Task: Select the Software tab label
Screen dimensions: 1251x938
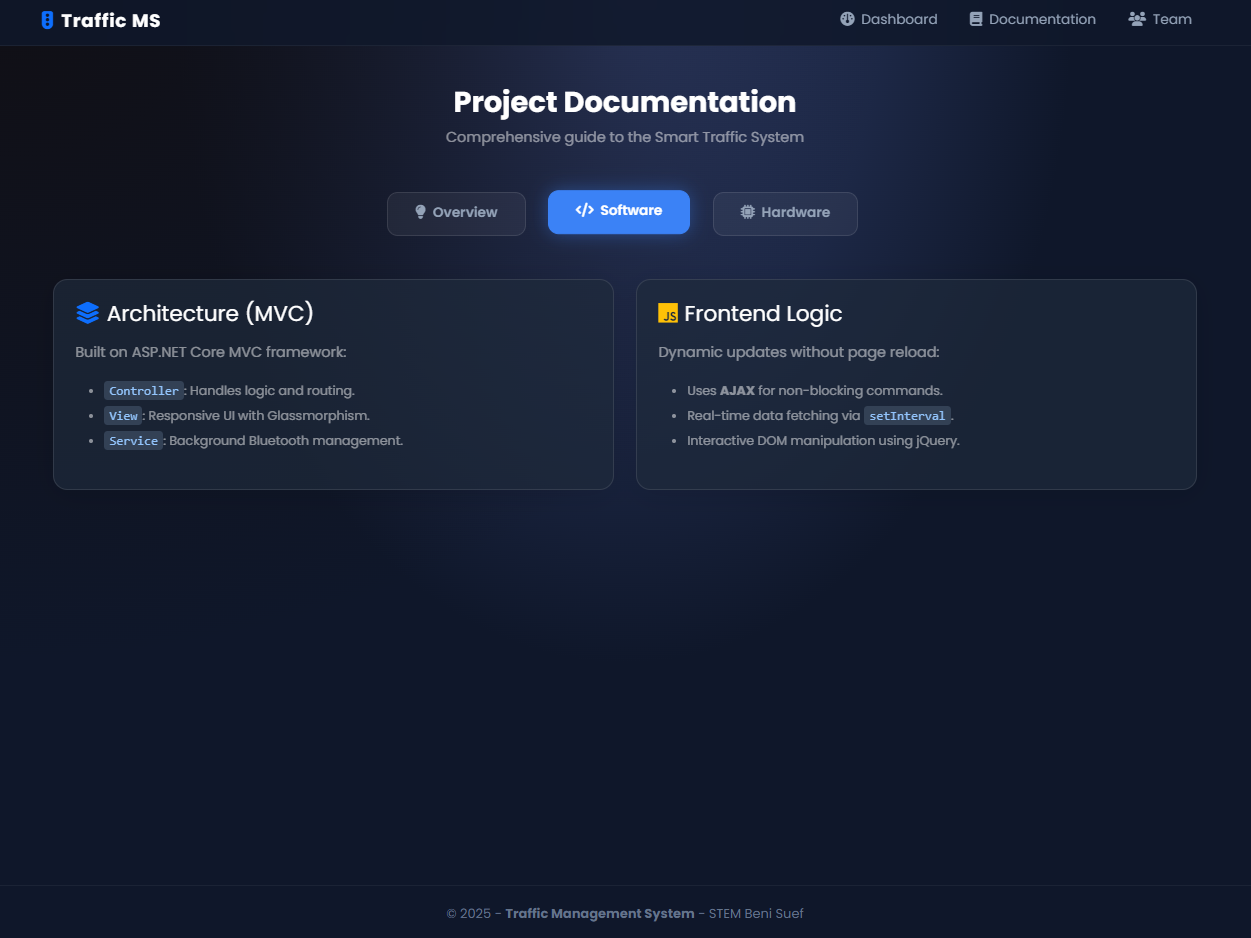Action: tap(630, 211)
